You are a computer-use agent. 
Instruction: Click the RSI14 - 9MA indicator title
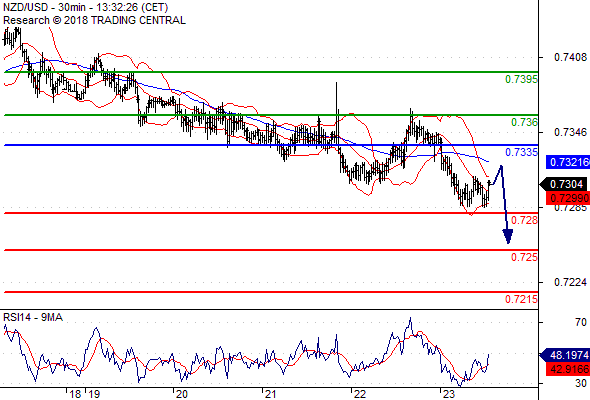coord(33,318)
